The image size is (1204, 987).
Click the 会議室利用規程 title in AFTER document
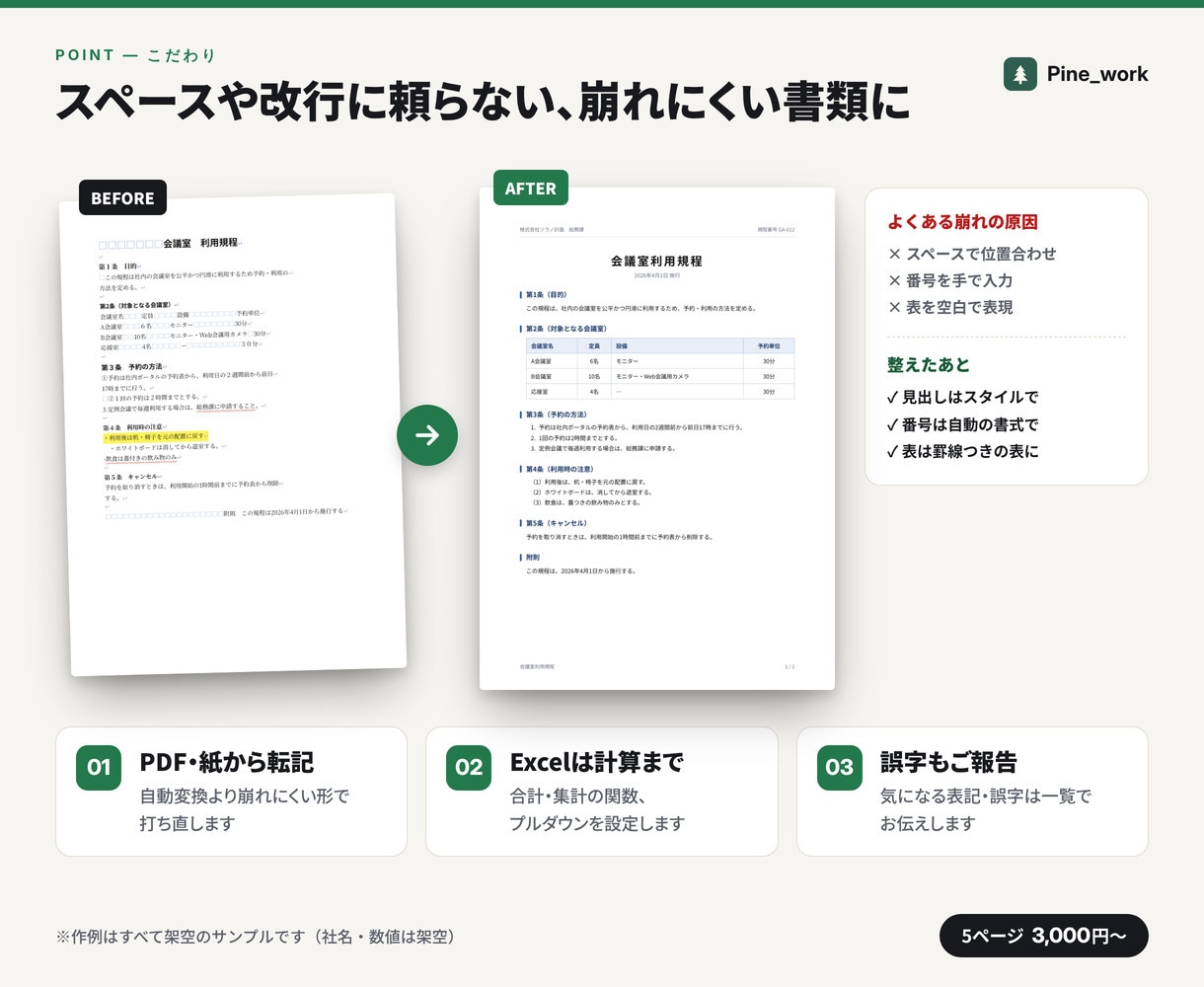pos(656,262)
